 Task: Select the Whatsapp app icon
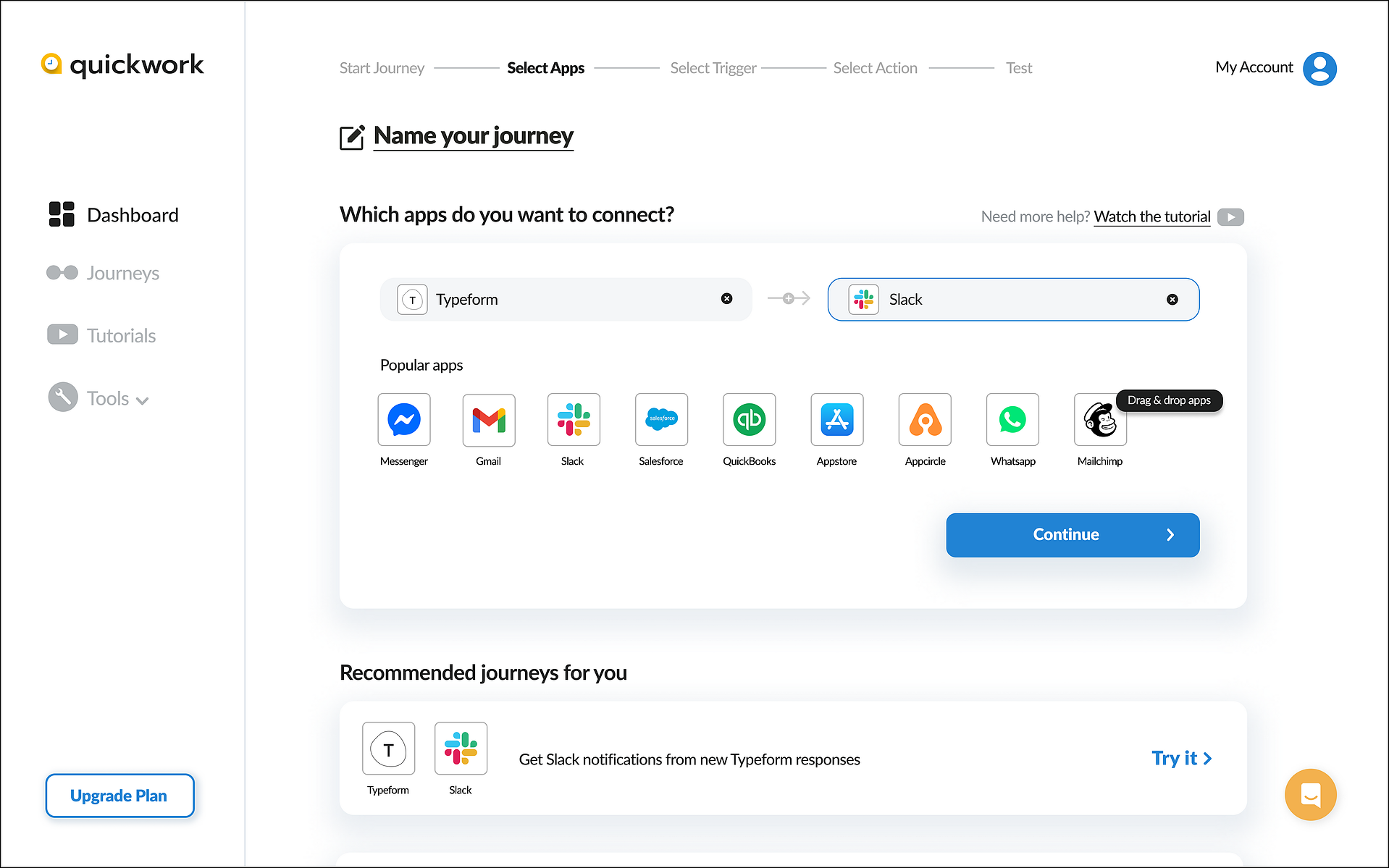pyautogui.click(x=1012, y=420)
